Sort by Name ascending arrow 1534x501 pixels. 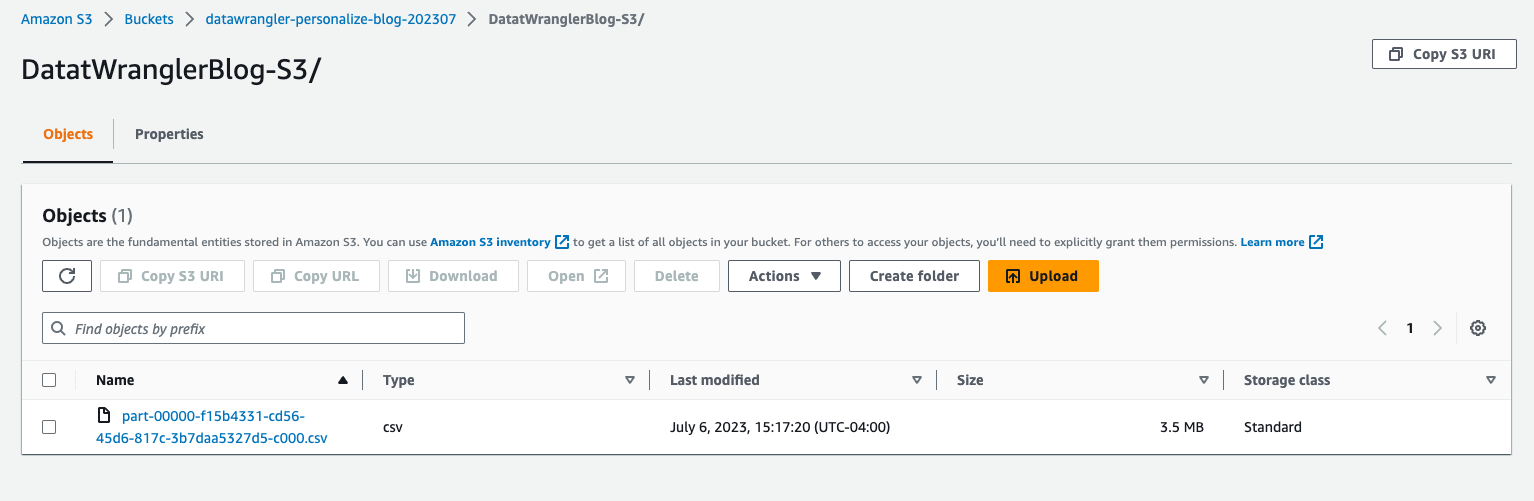[343, 380]
